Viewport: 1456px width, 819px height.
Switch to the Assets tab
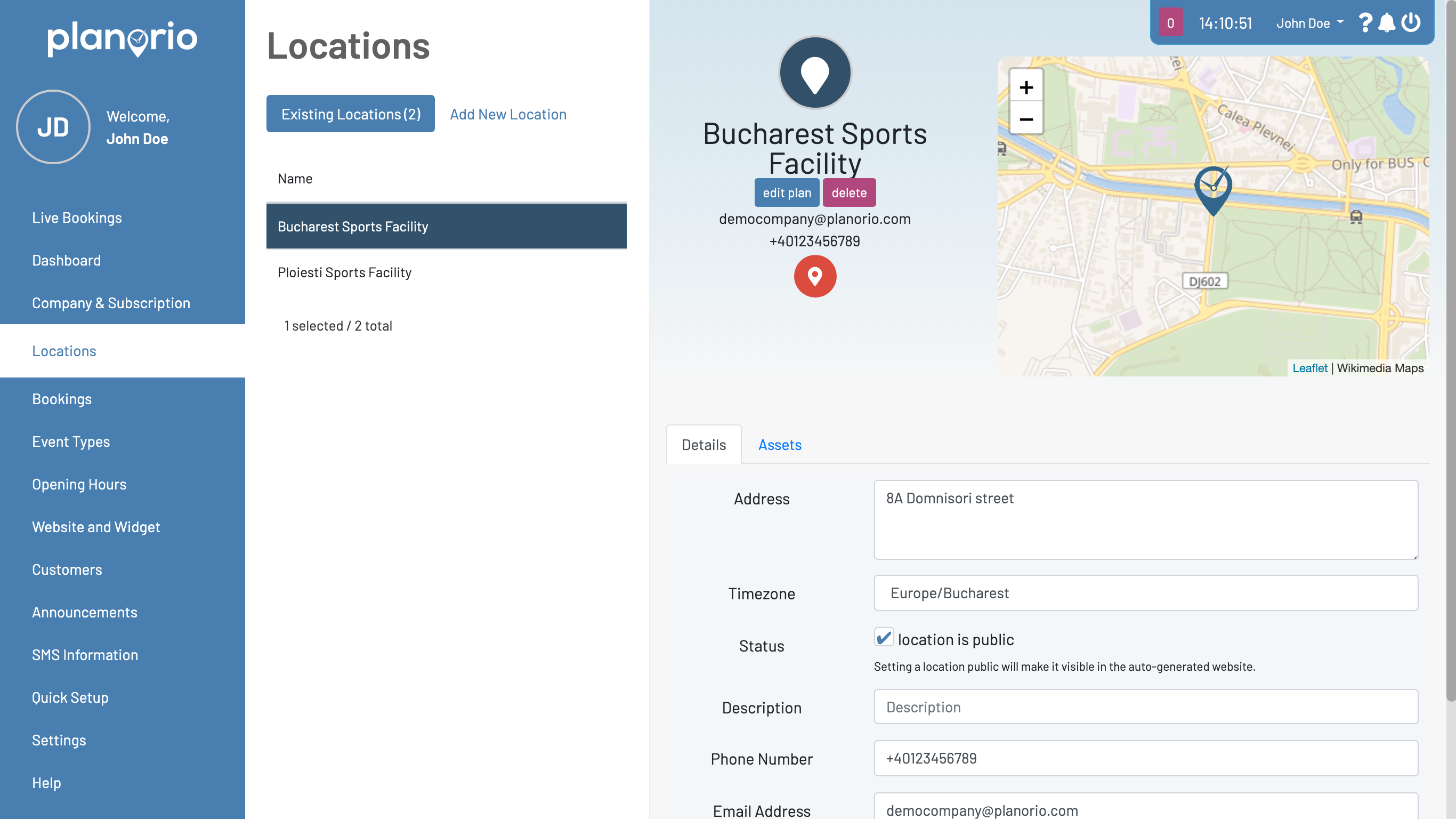pos(780,445)
